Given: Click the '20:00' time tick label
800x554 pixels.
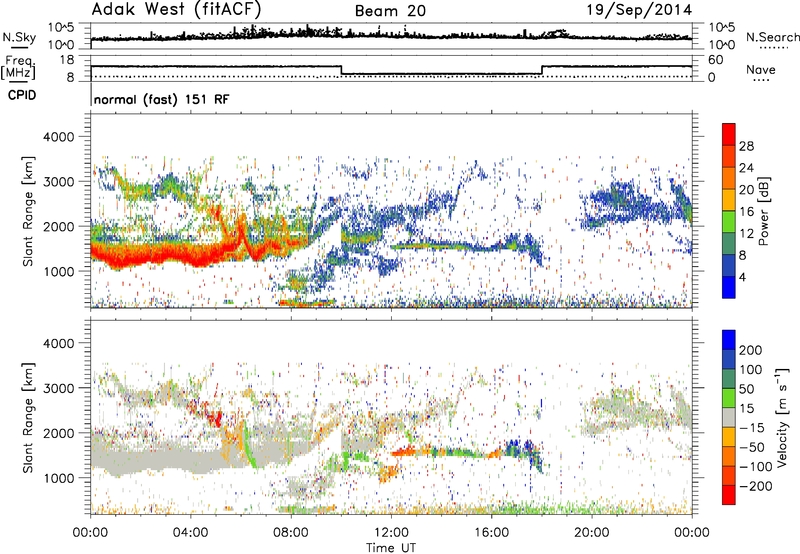Looking at the screenshot, I should point(592,533).
